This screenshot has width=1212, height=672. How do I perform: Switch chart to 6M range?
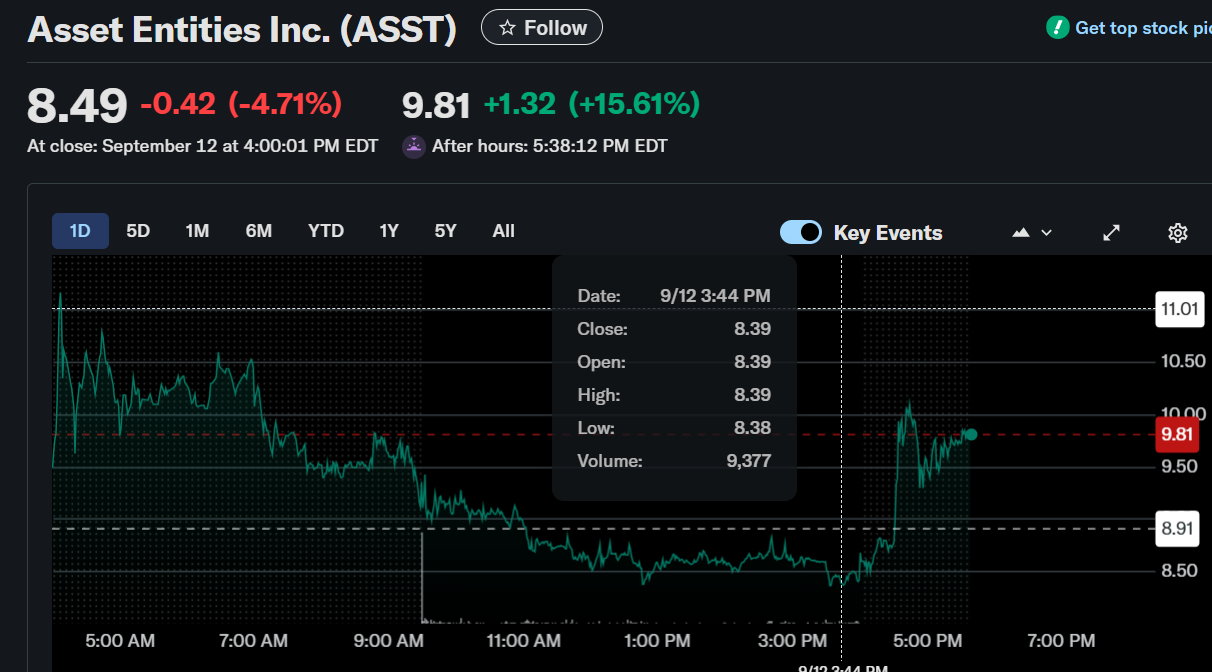(258, 231)
